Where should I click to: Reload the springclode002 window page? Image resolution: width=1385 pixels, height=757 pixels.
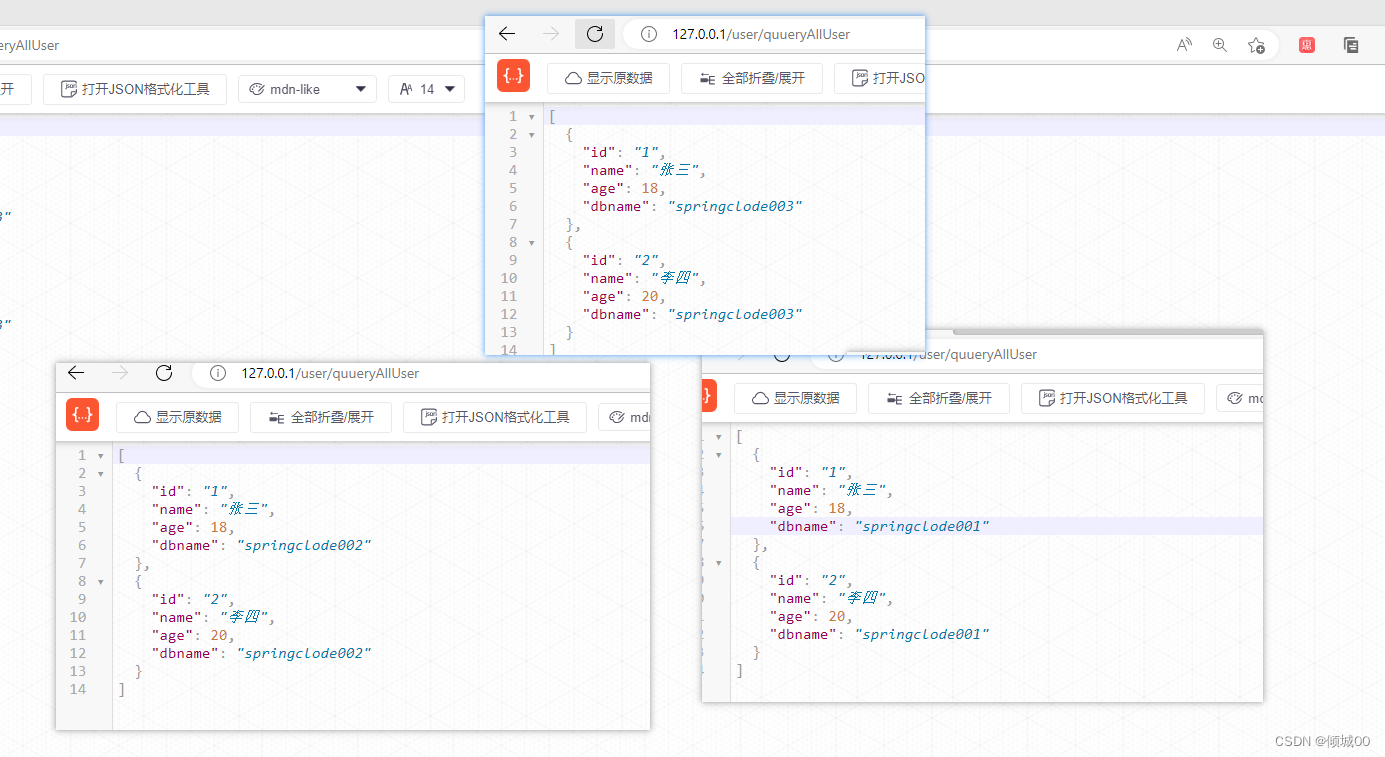164,373
